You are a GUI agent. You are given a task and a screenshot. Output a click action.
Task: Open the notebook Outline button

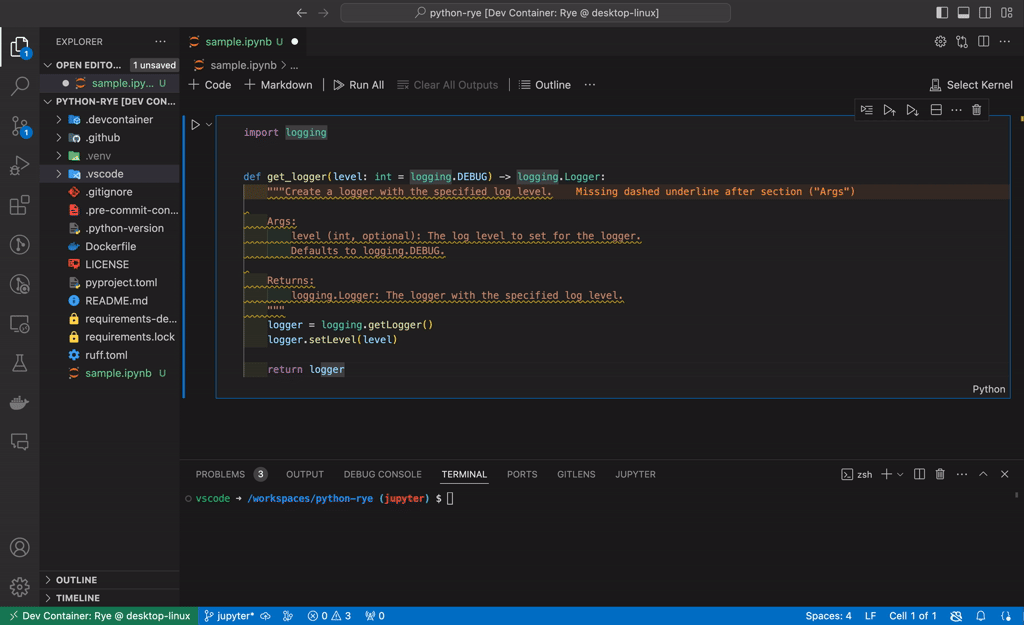545,85
